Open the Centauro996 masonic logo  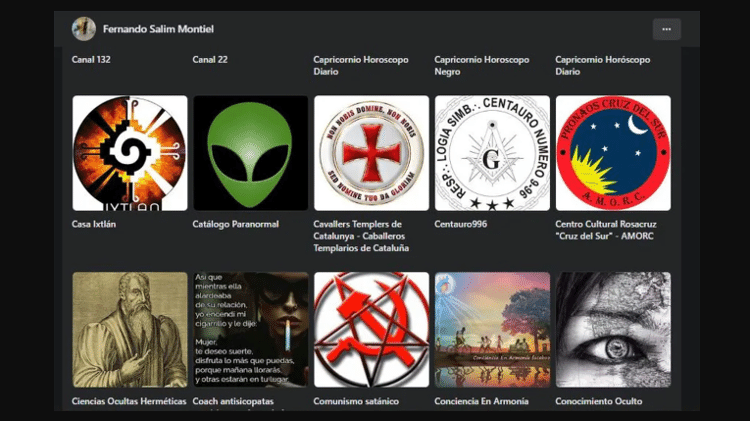coord(492,153)
